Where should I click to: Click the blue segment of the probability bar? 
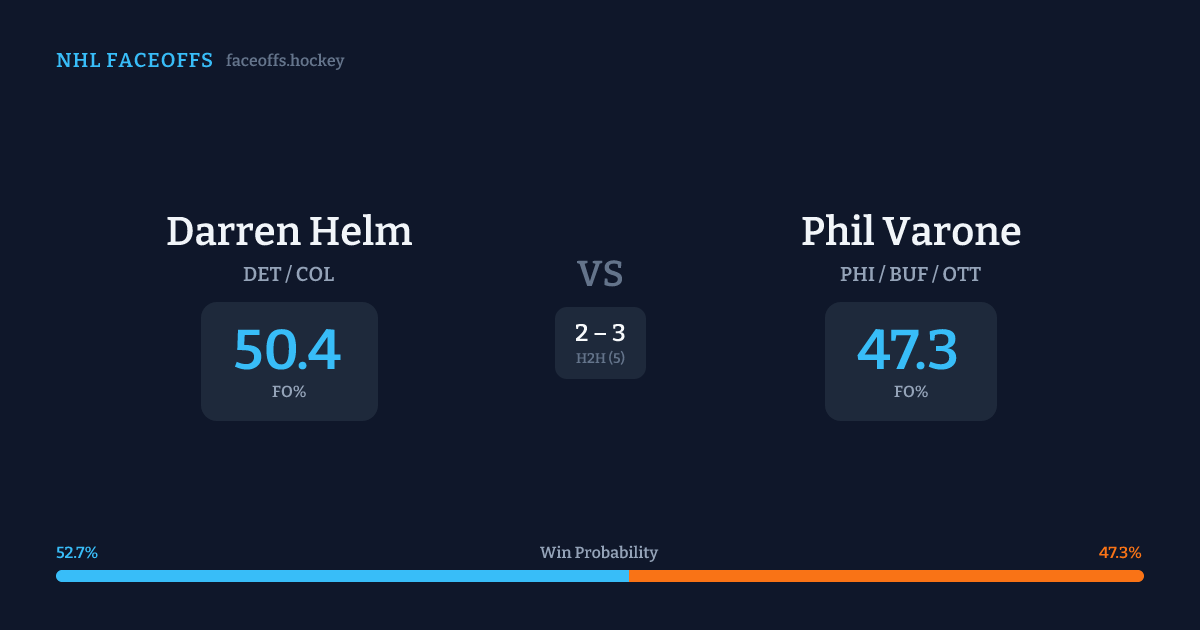pos(340,576)
